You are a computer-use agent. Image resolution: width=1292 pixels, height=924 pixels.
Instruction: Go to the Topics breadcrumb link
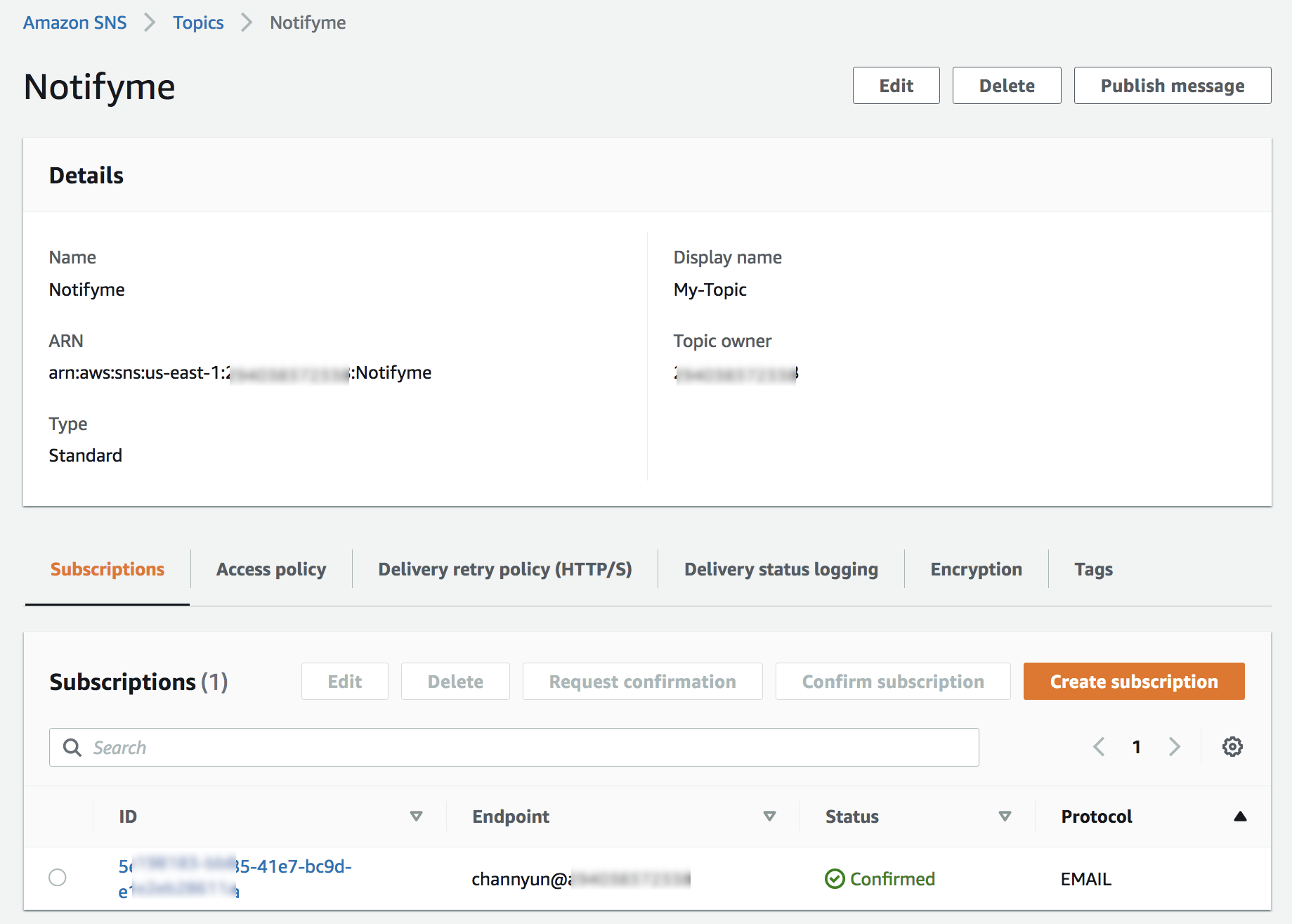pyautogui.click(x=198, y=22)
